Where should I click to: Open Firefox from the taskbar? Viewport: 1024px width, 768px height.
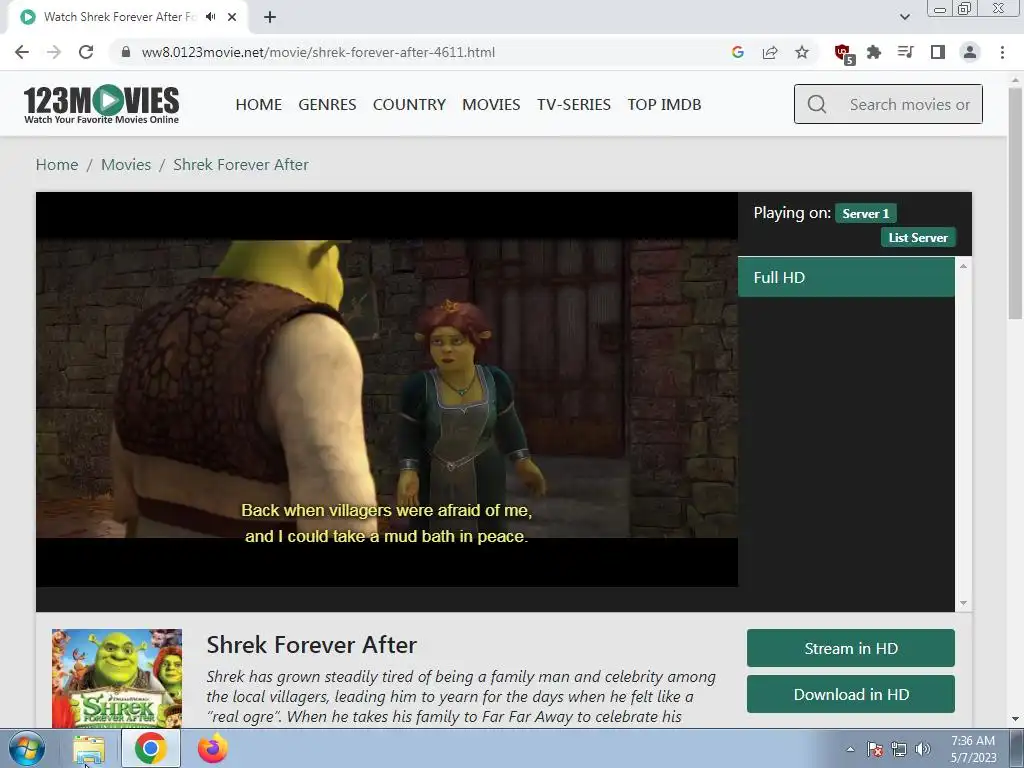[x=213, y=748]
